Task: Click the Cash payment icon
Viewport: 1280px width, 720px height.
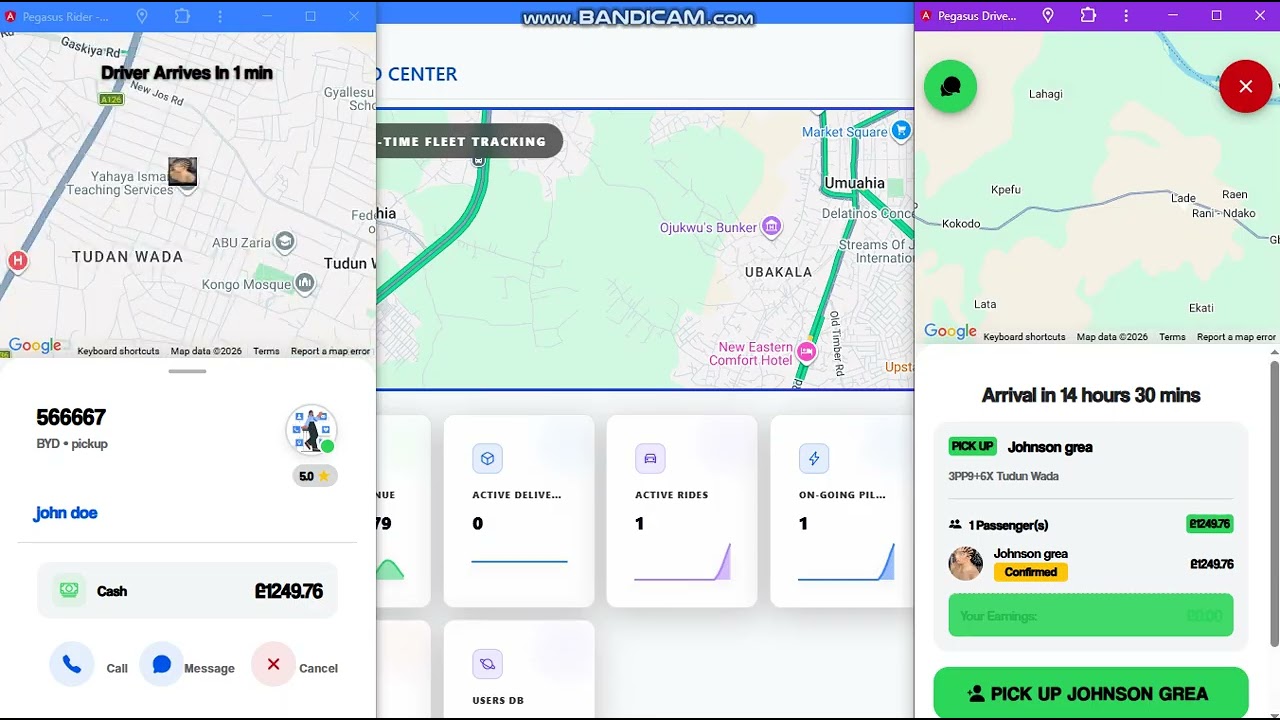Action: [x=69, y=590]
